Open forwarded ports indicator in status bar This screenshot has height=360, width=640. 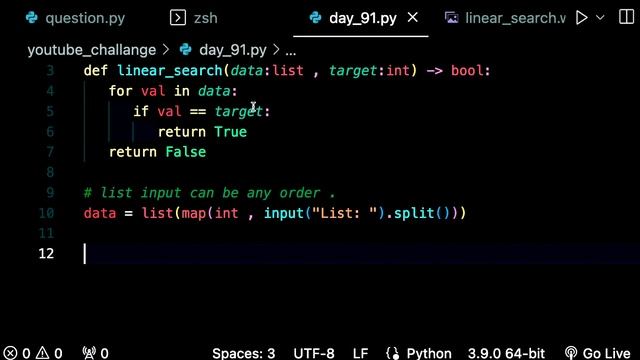point(96,353)
